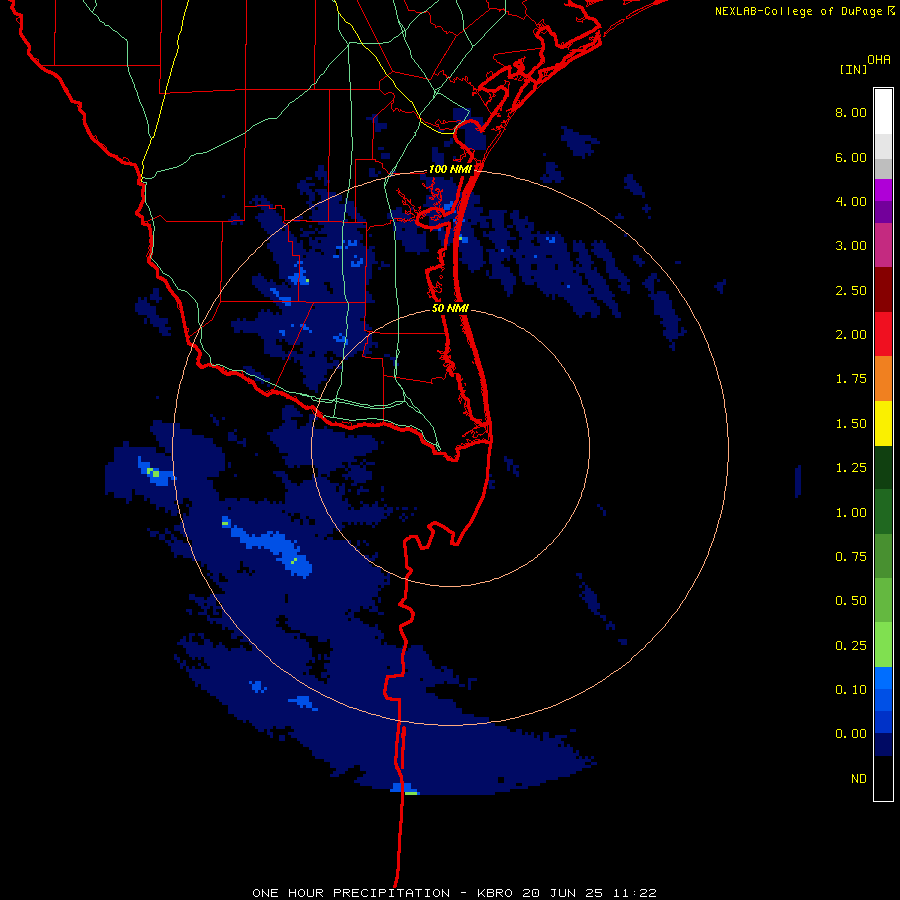Image resolution: width=900 pixels, height=900 pixels.
Task: Click the 1.75 legend value
Action: [851, 379]
